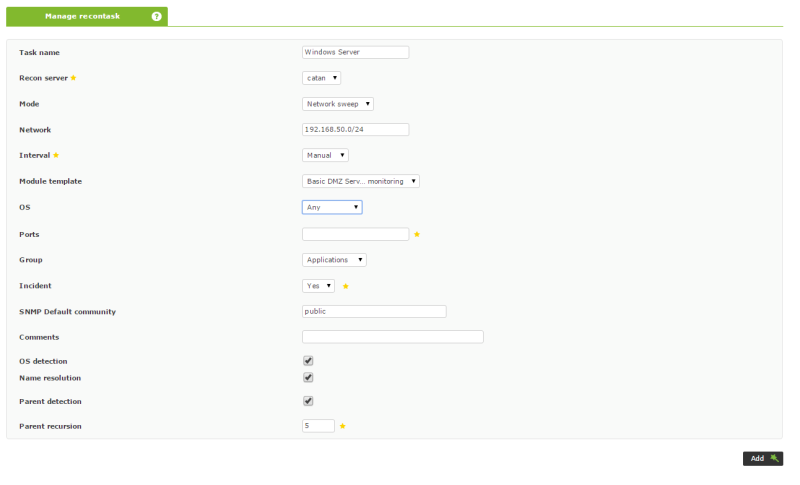The width and height of the screenshot is (800, 485).
Task: Click the star icon beside Recon server
Action: pos(73,78)
